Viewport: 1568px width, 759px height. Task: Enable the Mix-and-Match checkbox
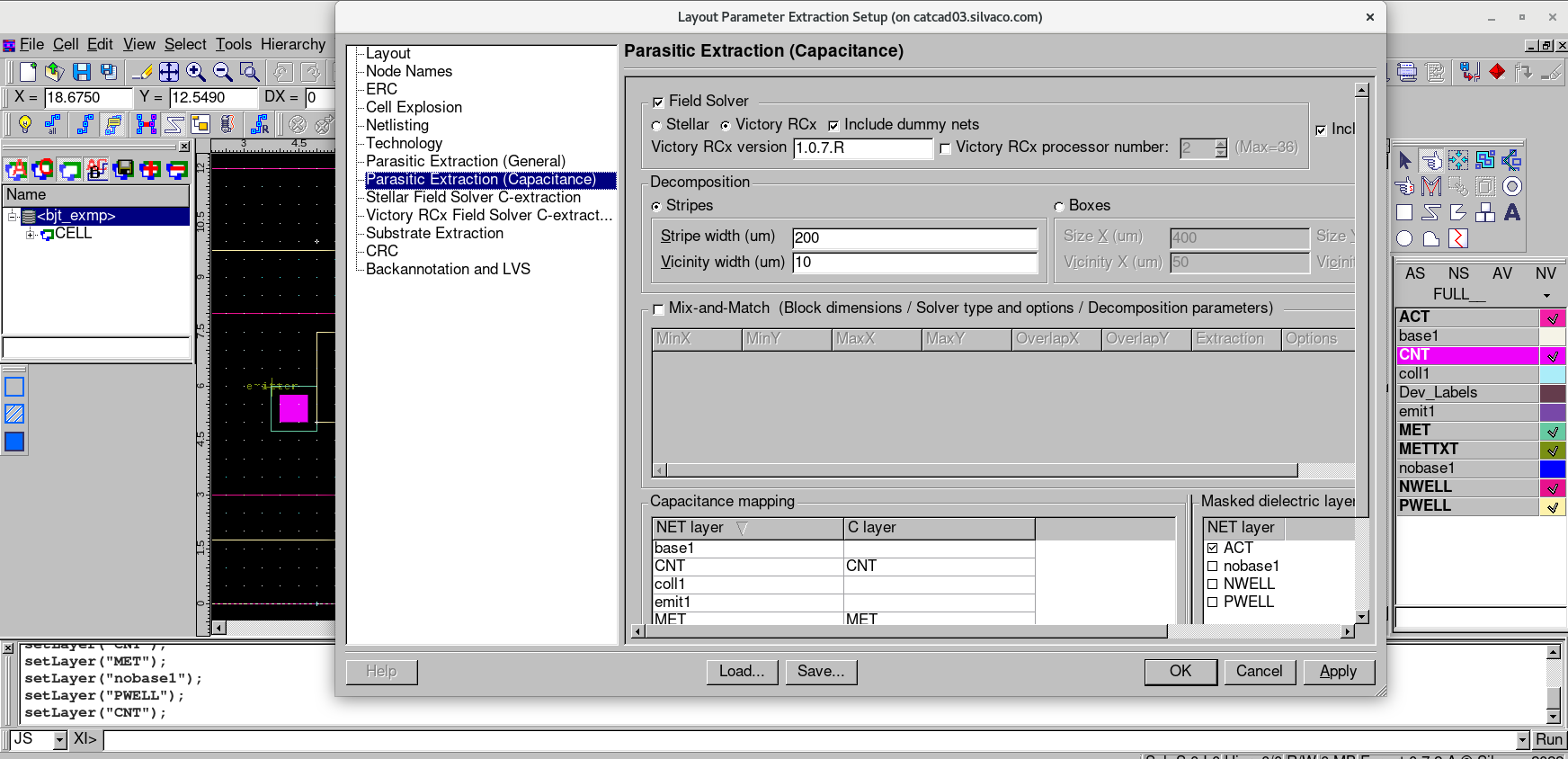tap(658, 309)
